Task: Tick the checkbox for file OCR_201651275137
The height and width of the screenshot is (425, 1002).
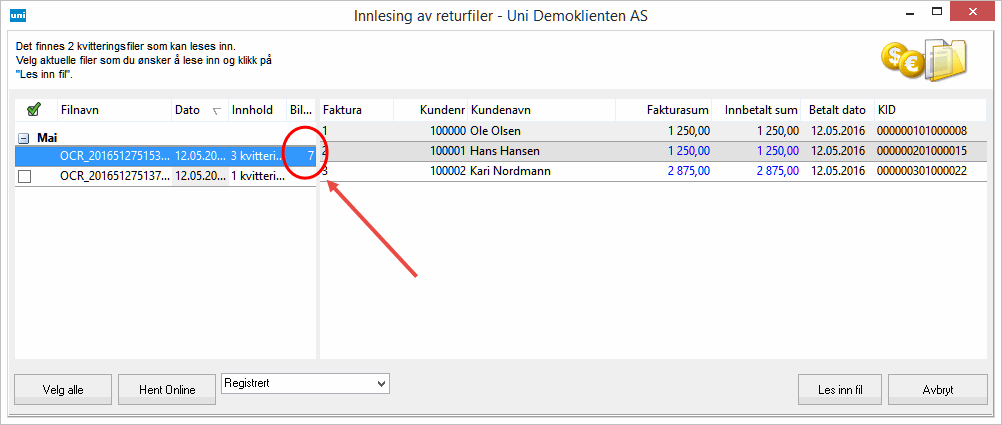Action: pyautogui.click(x=25, y=176)
